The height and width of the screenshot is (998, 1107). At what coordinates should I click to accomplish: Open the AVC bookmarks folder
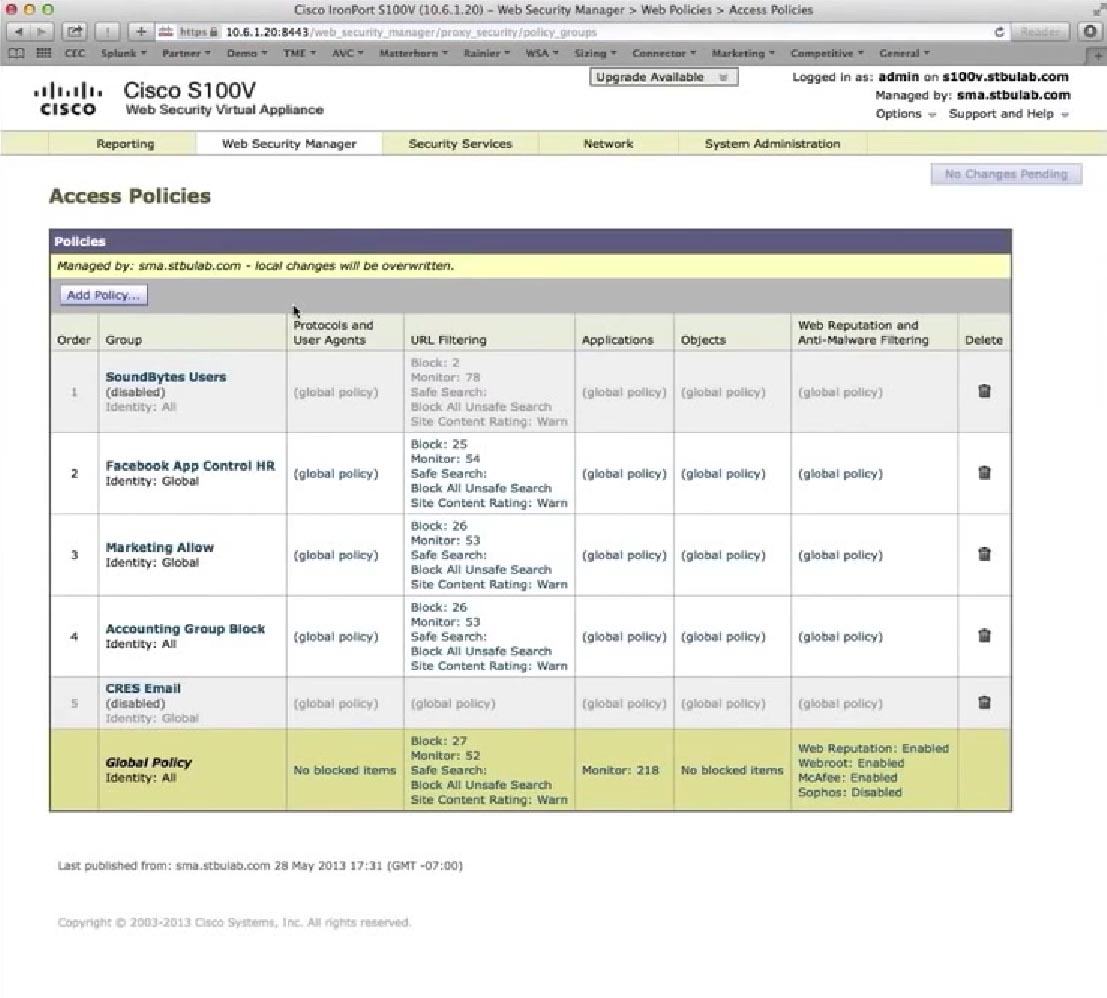point(347,53)
